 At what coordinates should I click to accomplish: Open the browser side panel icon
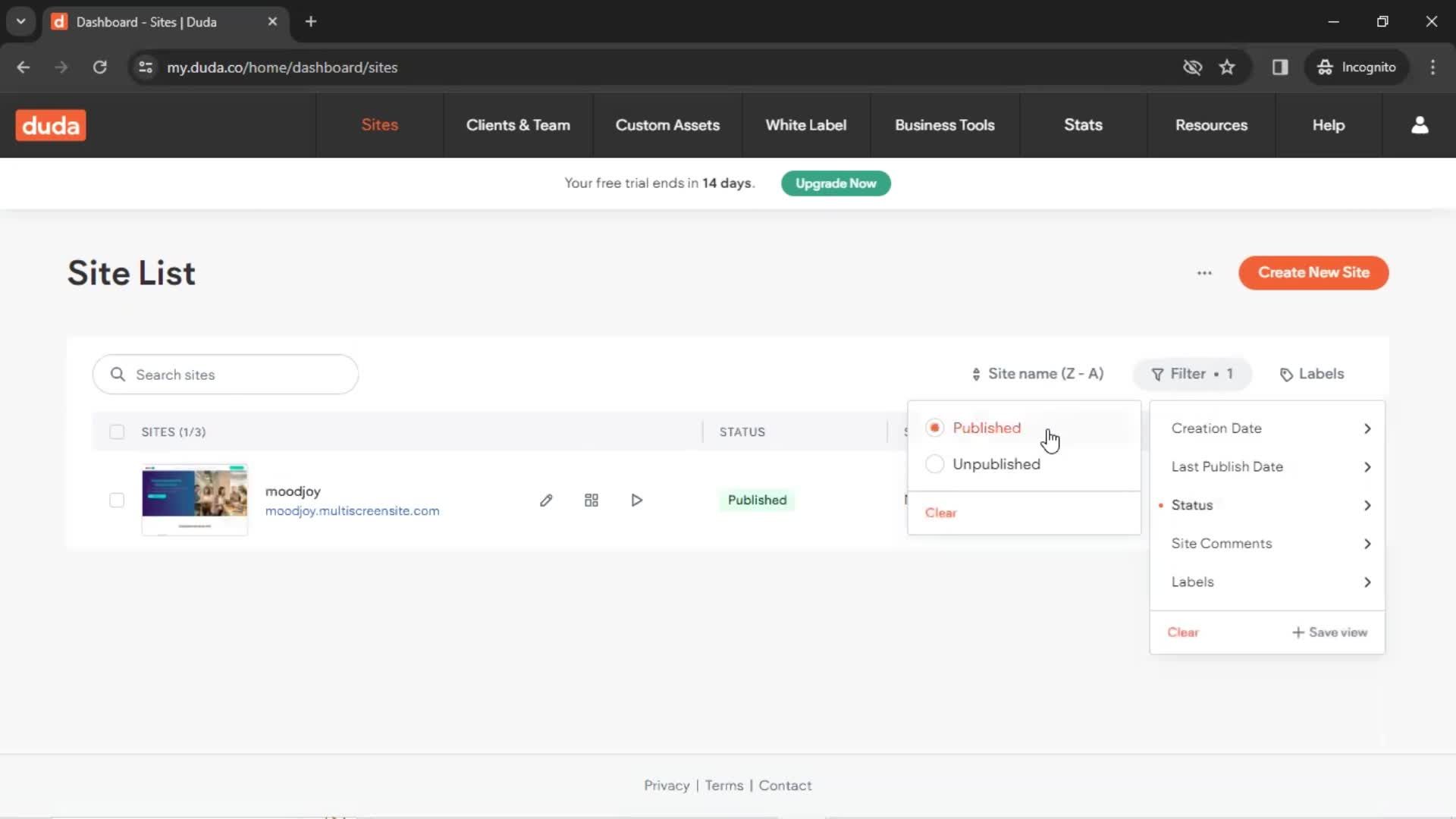(x=1280, y=67)
